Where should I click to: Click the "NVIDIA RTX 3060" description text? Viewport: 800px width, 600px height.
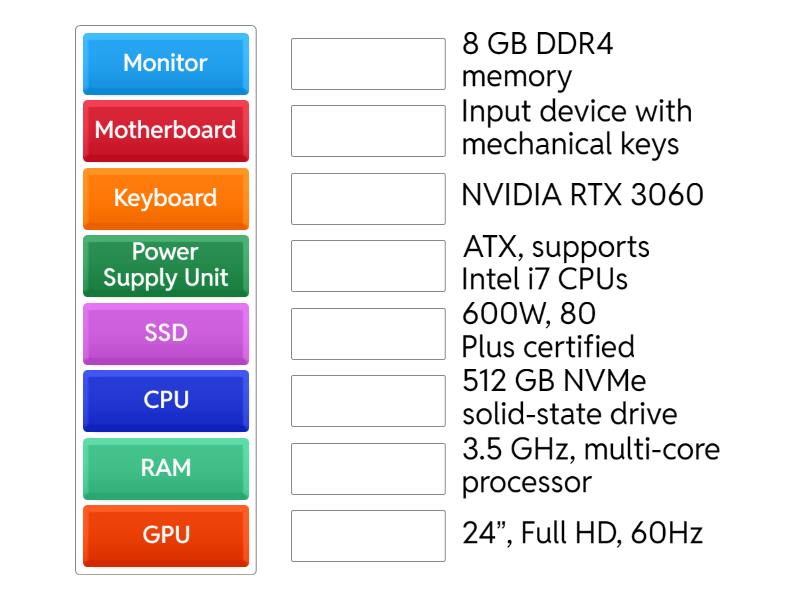point(582,195)
